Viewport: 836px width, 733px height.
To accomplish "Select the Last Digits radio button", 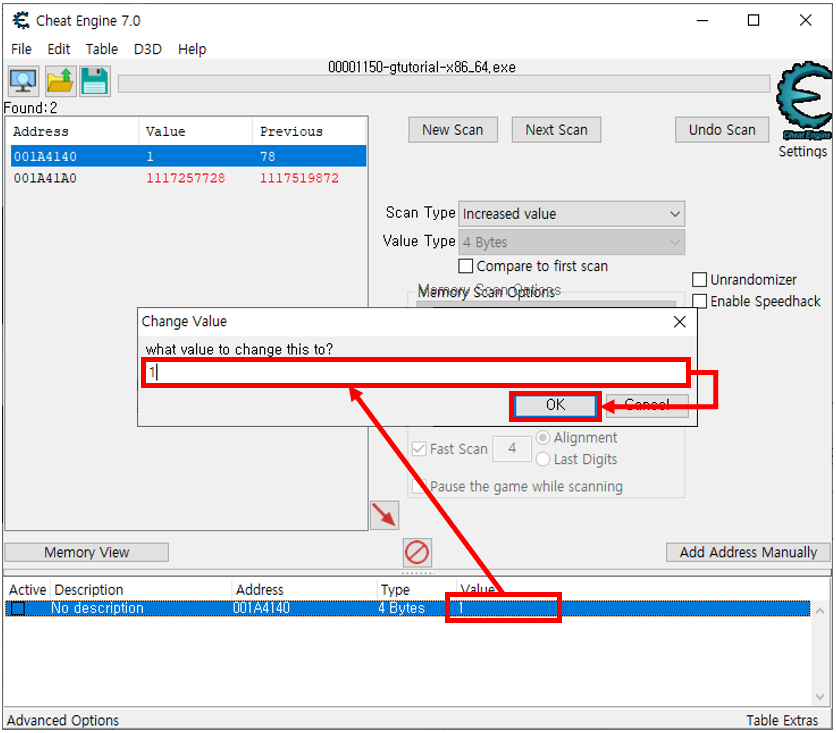I will (543, 459).
